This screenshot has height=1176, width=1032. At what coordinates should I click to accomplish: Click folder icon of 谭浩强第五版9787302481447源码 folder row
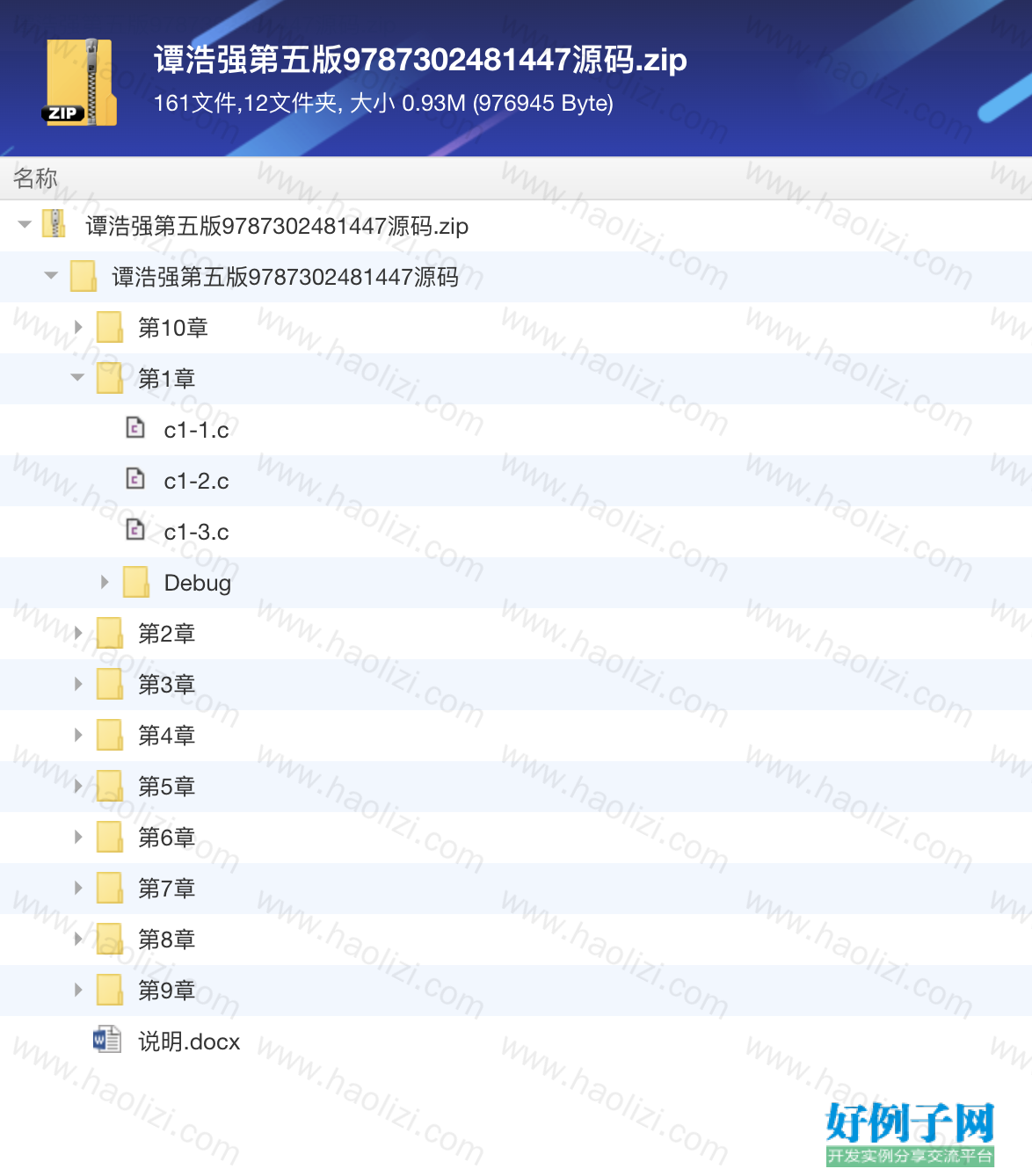pos(84,276)
